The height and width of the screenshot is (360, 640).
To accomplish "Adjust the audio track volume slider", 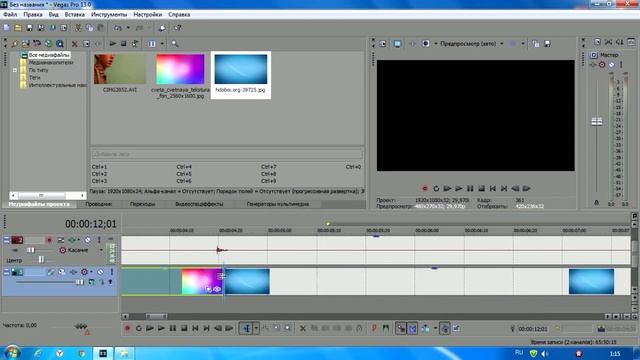I will tap(31, 250).
